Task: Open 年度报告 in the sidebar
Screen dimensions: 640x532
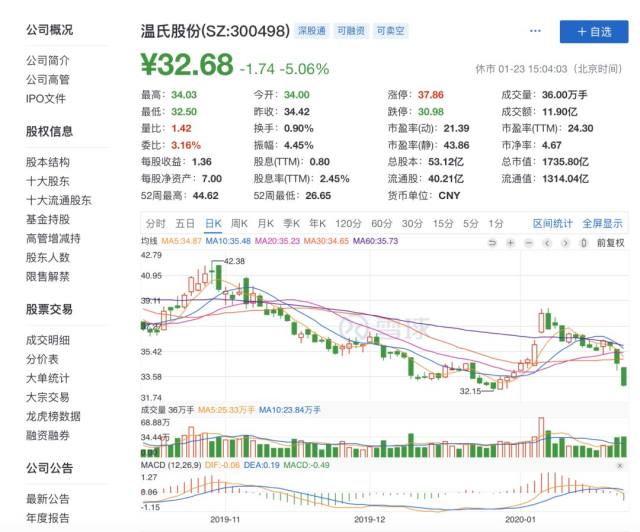Action: [48, 518]
